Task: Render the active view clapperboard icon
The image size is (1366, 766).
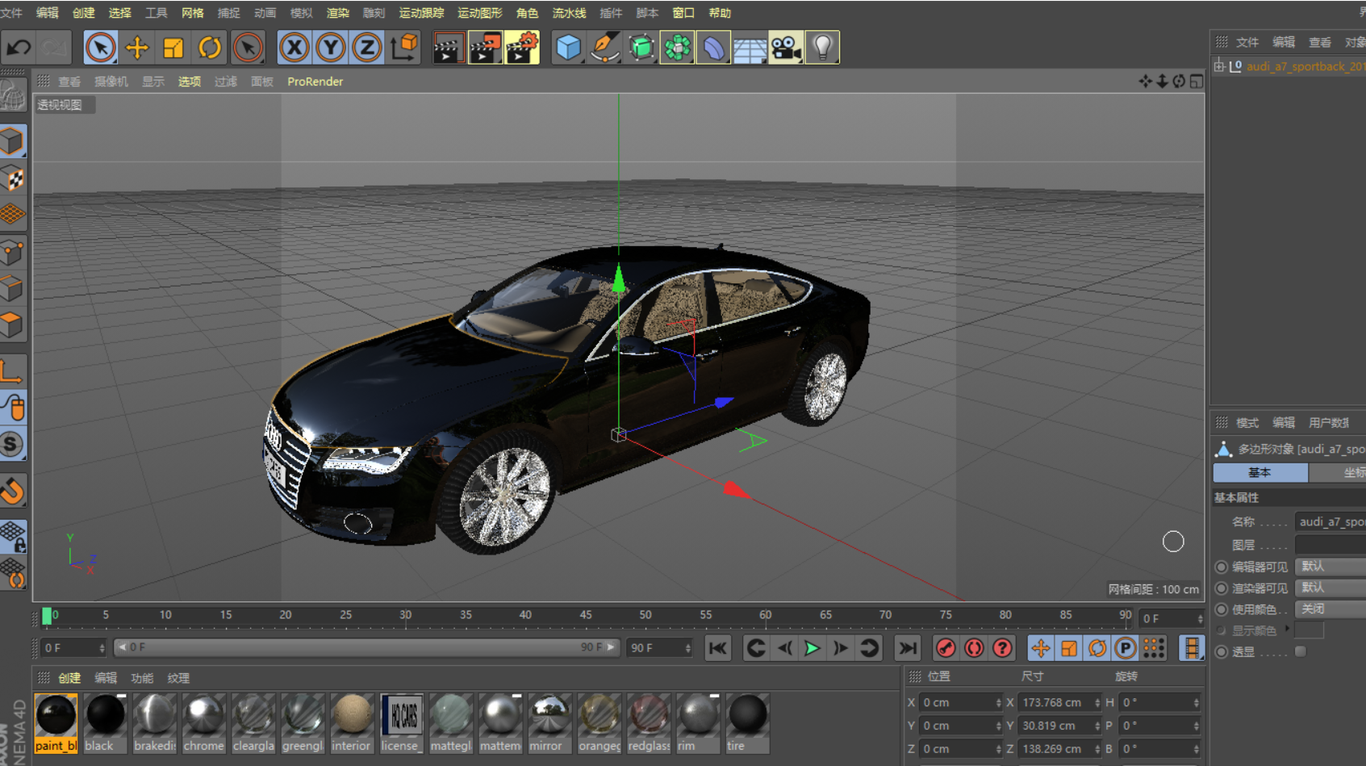Action: (448, 47)
